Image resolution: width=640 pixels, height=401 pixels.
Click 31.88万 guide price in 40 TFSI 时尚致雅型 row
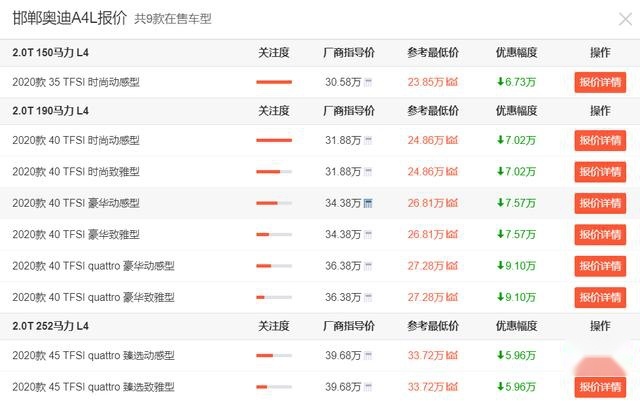point(343,172)
